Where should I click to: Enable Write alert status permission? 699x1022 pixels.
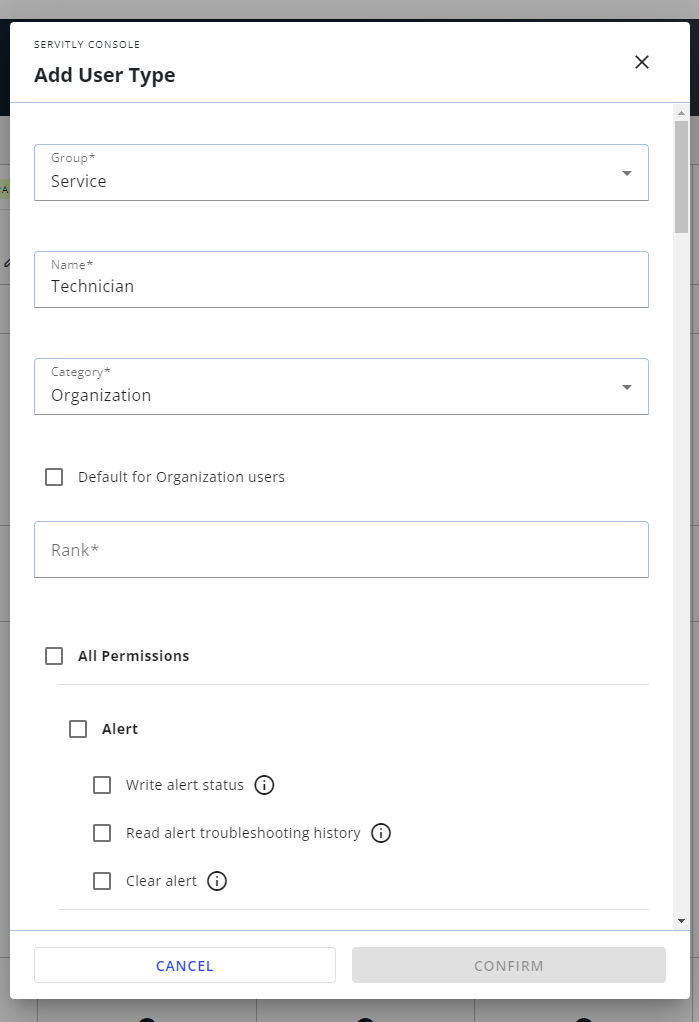pyautogui.click(x=102, y=785)
